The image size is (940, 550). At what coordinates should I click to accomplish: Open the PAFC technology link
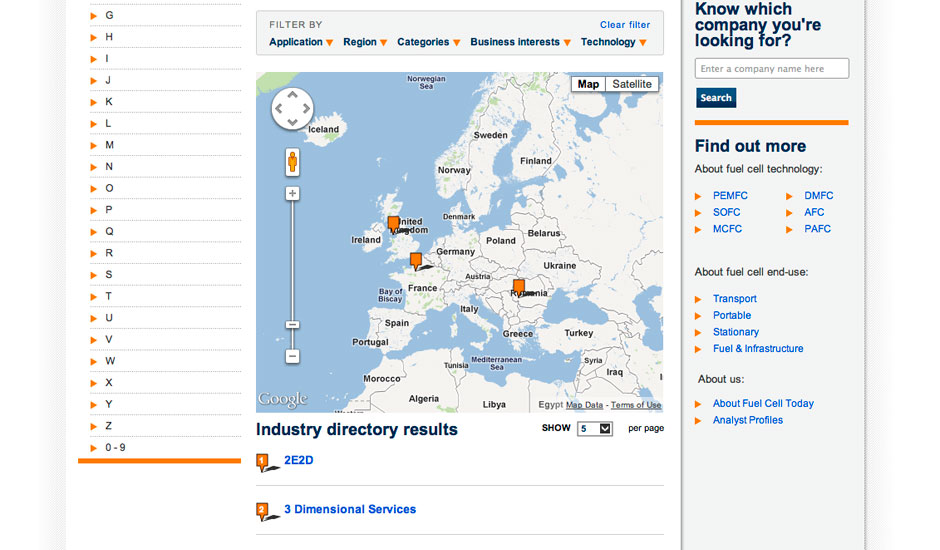(x=817, y=229)
